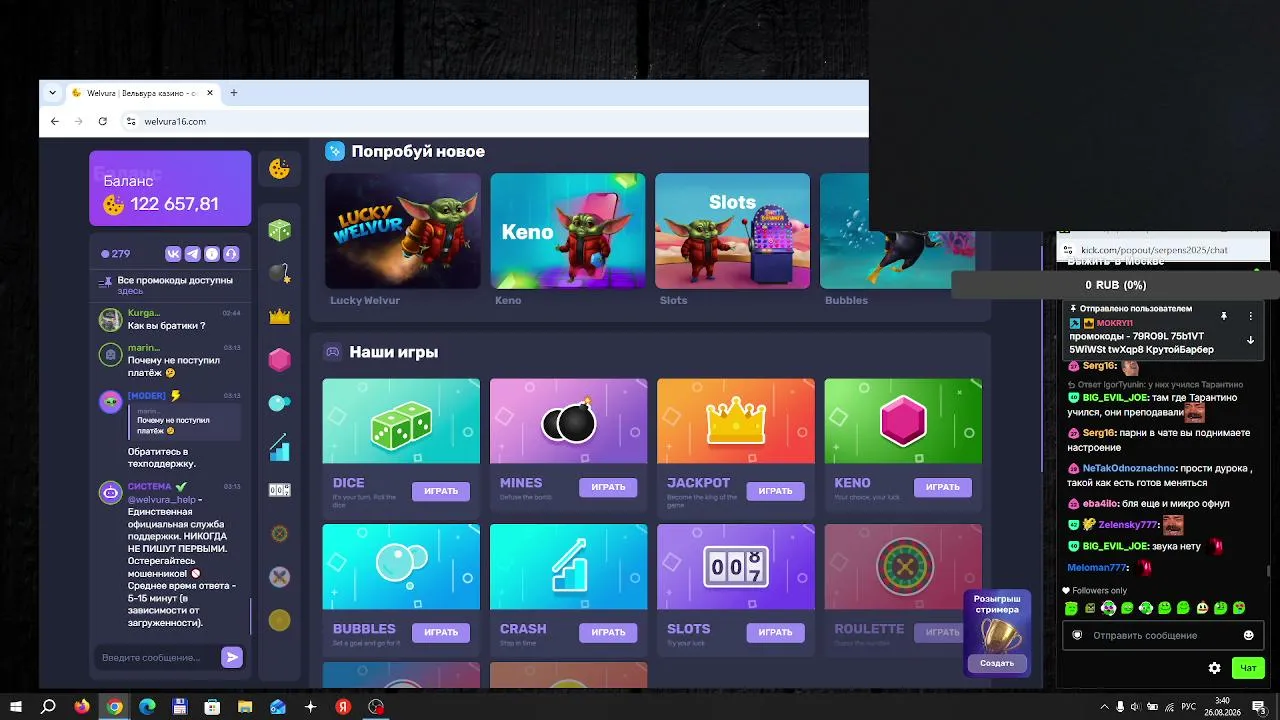Follow the promo codes 'здесь' link
The height and width of the screenshot is (720, 1280).
130,291
